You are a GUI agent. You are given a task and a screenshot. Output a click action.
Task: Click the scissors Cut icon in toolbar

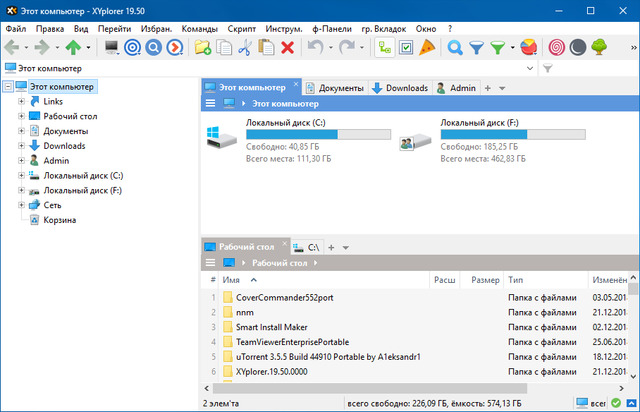click(x=245, y=47)
